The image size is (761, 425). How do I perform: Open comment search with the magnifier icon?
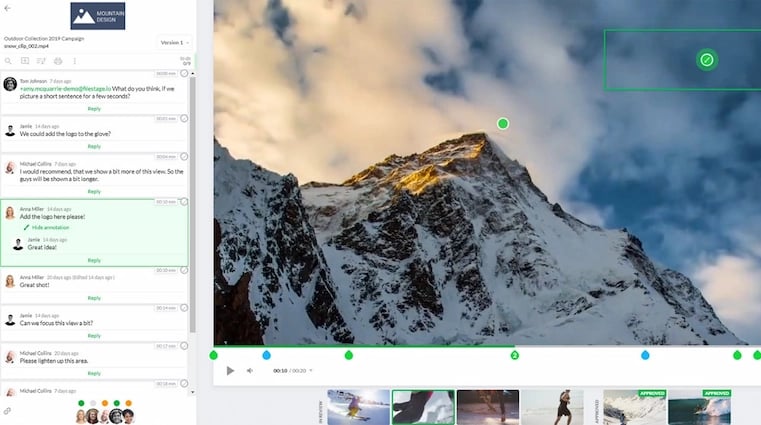tap(8, 61)
